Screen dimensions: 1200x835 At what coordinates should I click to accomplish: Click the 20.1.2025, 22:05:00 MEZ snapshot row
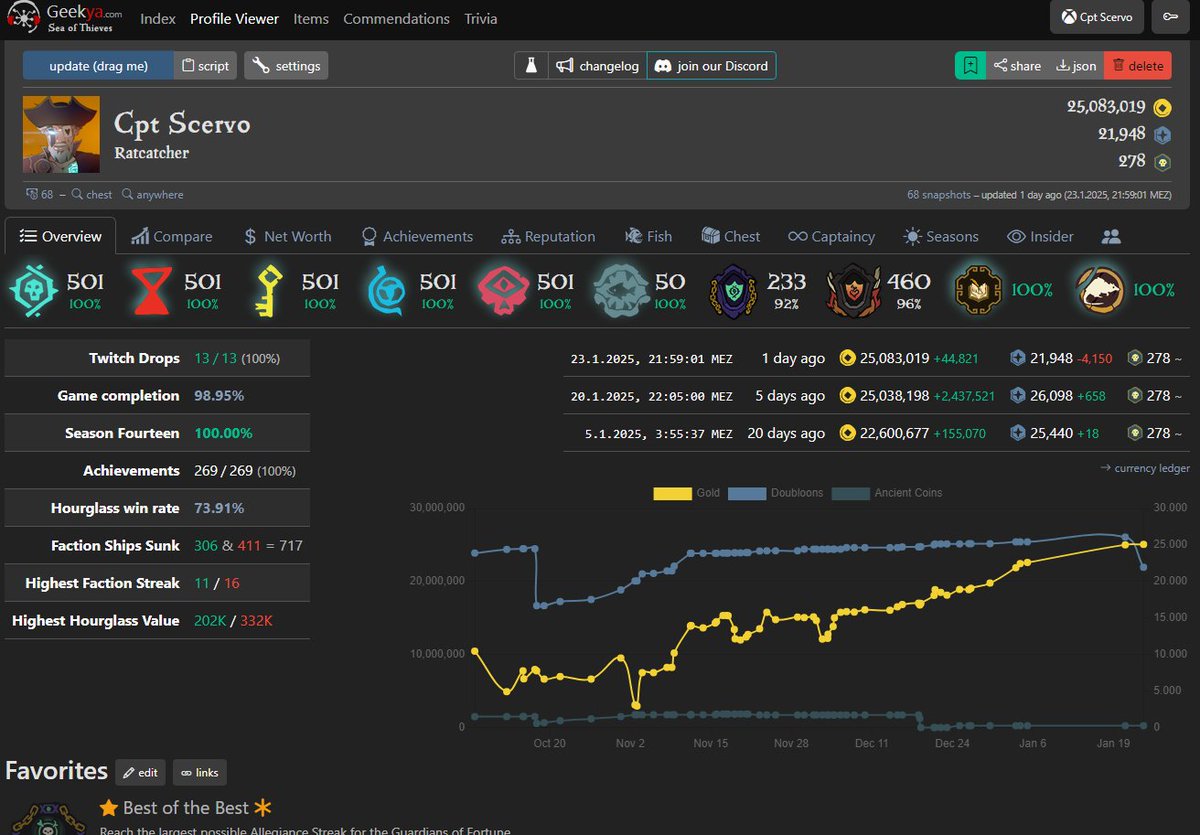tap(876, 396)
